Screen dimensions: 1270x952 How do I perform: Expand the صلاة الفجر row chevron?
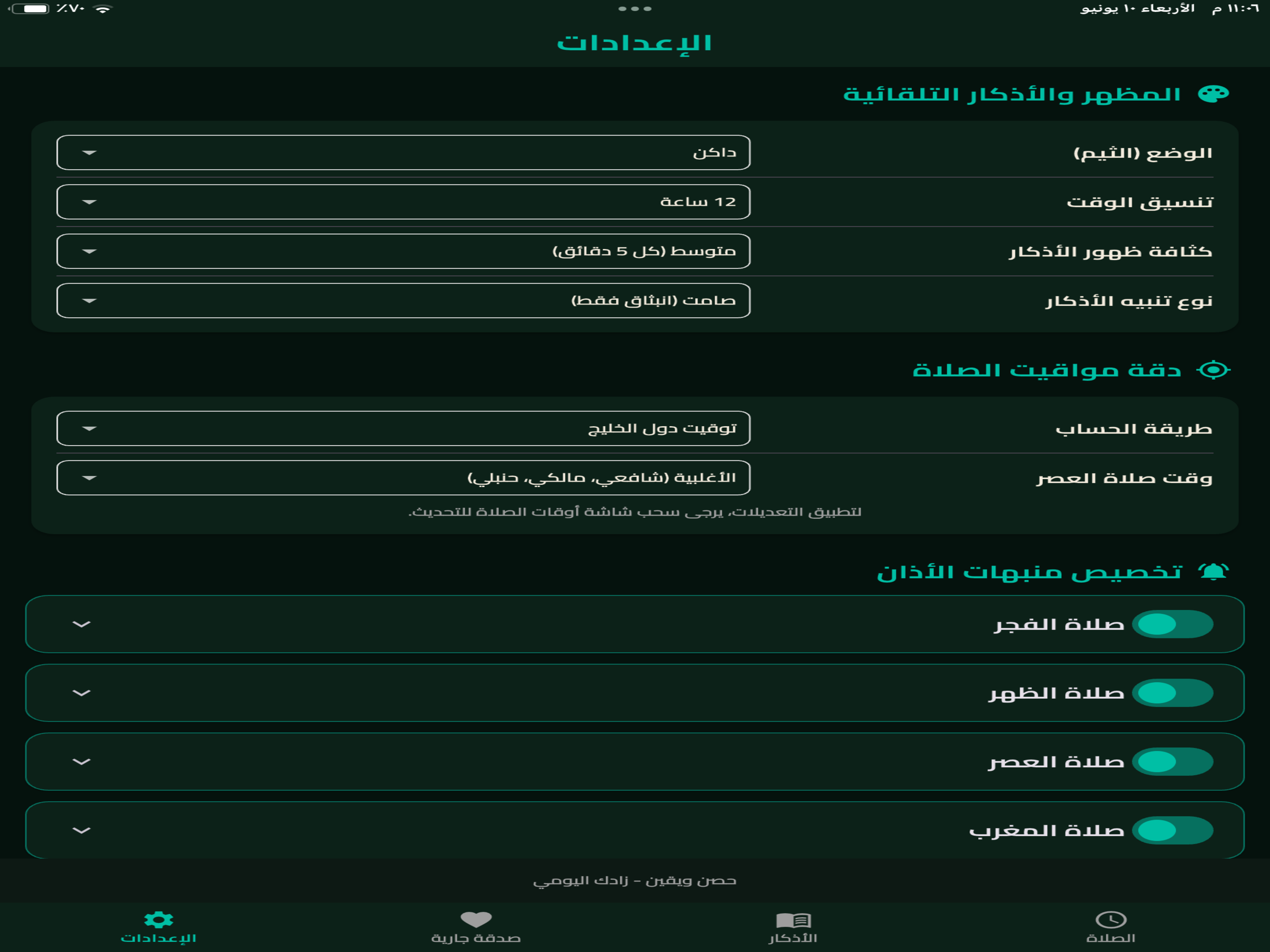(82, 625)
